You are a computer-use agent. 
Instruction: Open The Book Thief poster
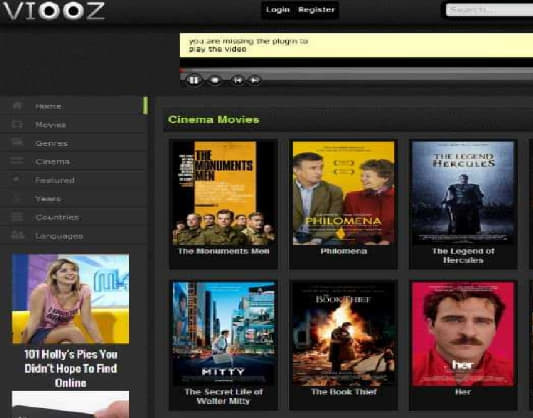point(343,333)
